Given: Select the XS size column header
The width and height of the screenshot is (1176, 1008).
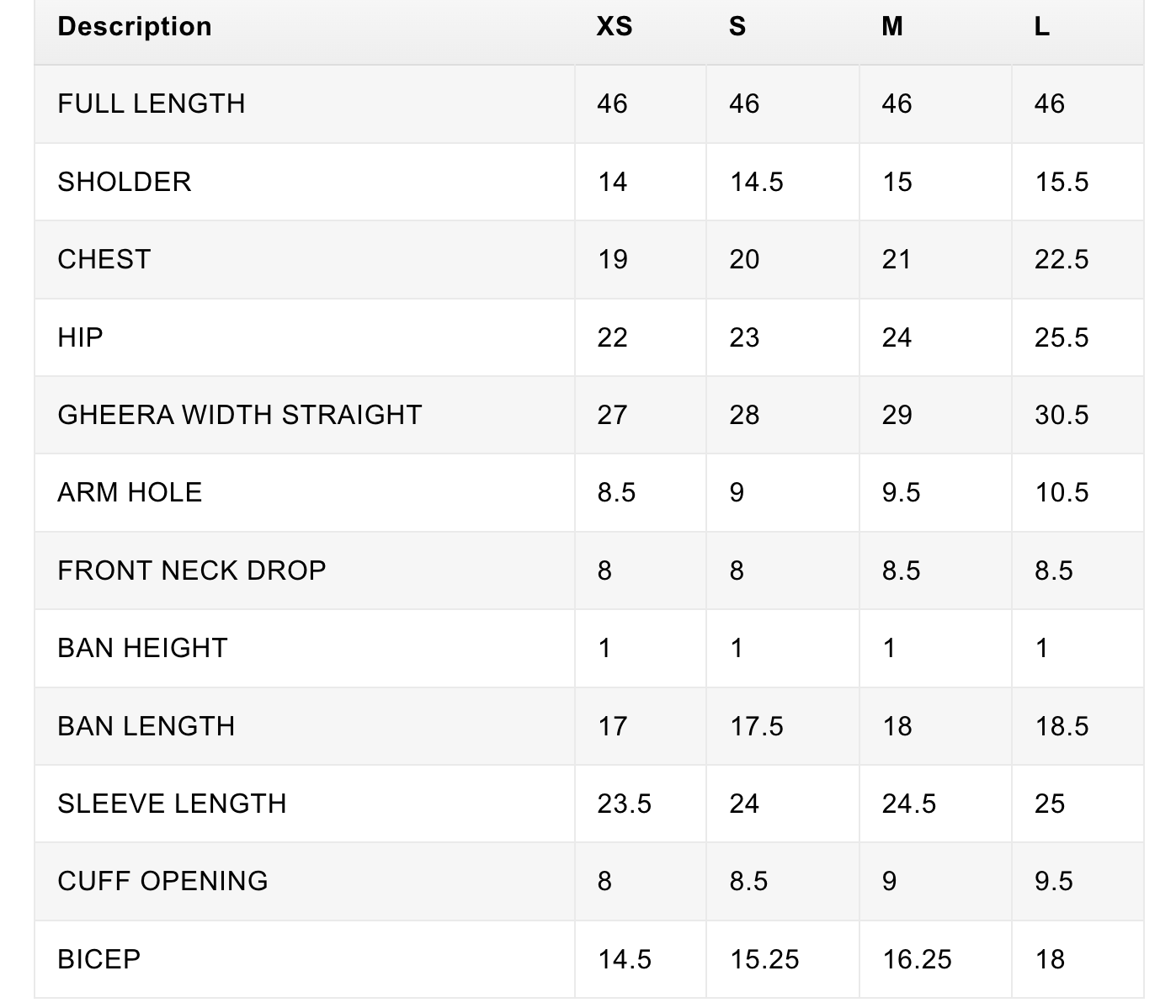Looking at the screenshot, I should pos(615,27).
